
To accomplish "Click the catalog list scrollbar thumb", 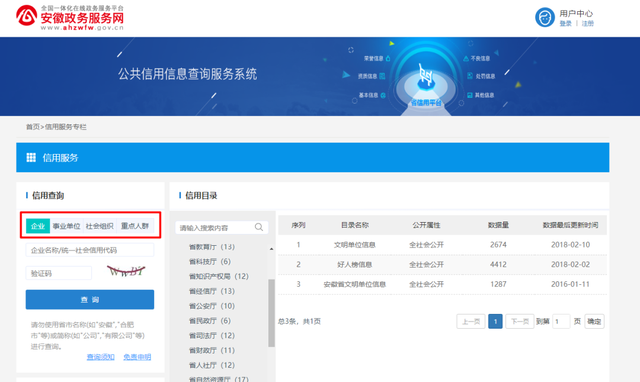I will pyautogui.click(x=271, y=313).
